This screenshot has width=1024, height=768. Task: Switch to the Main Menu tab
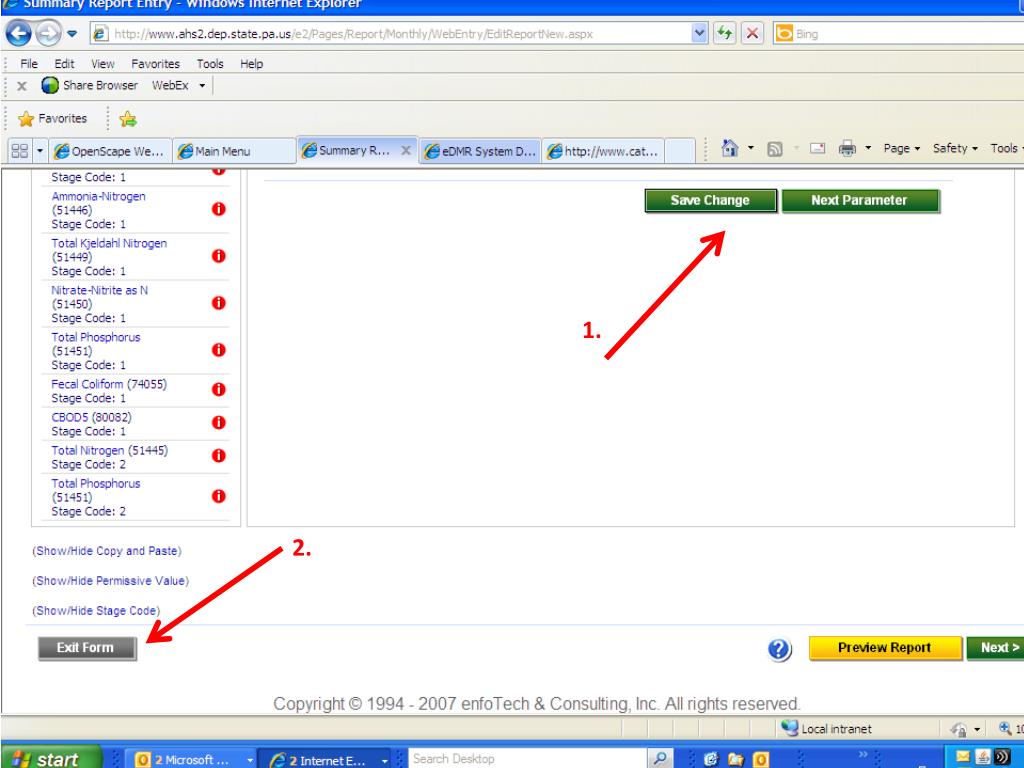click(234, 151)
